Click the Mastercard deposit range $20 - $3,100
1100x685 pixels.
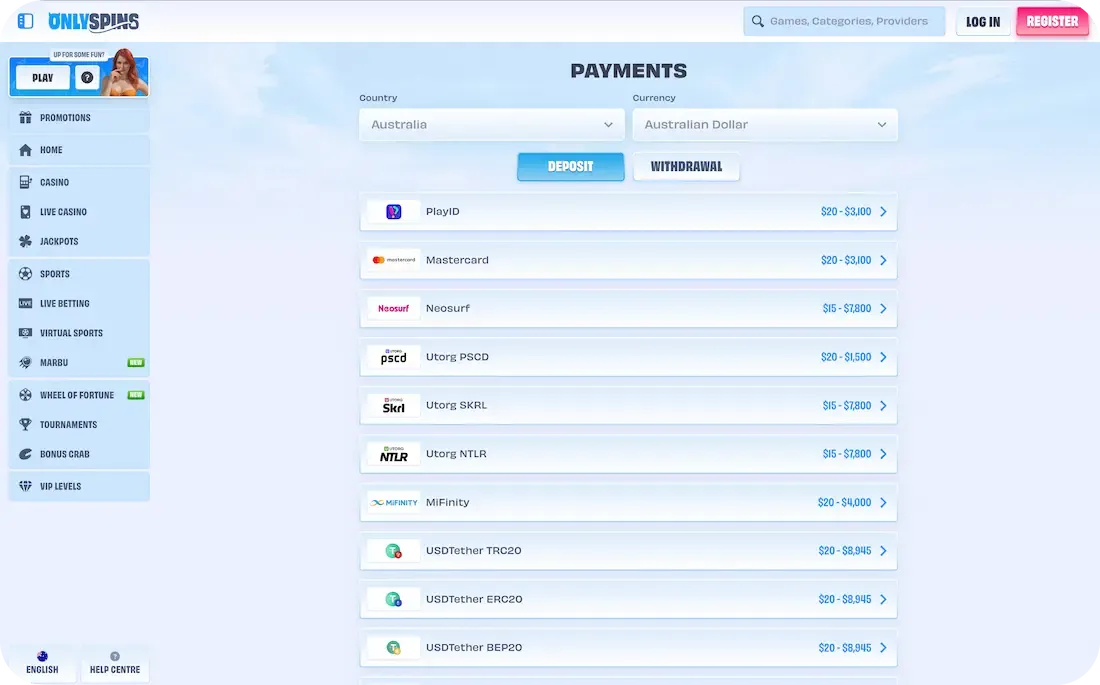846,260
